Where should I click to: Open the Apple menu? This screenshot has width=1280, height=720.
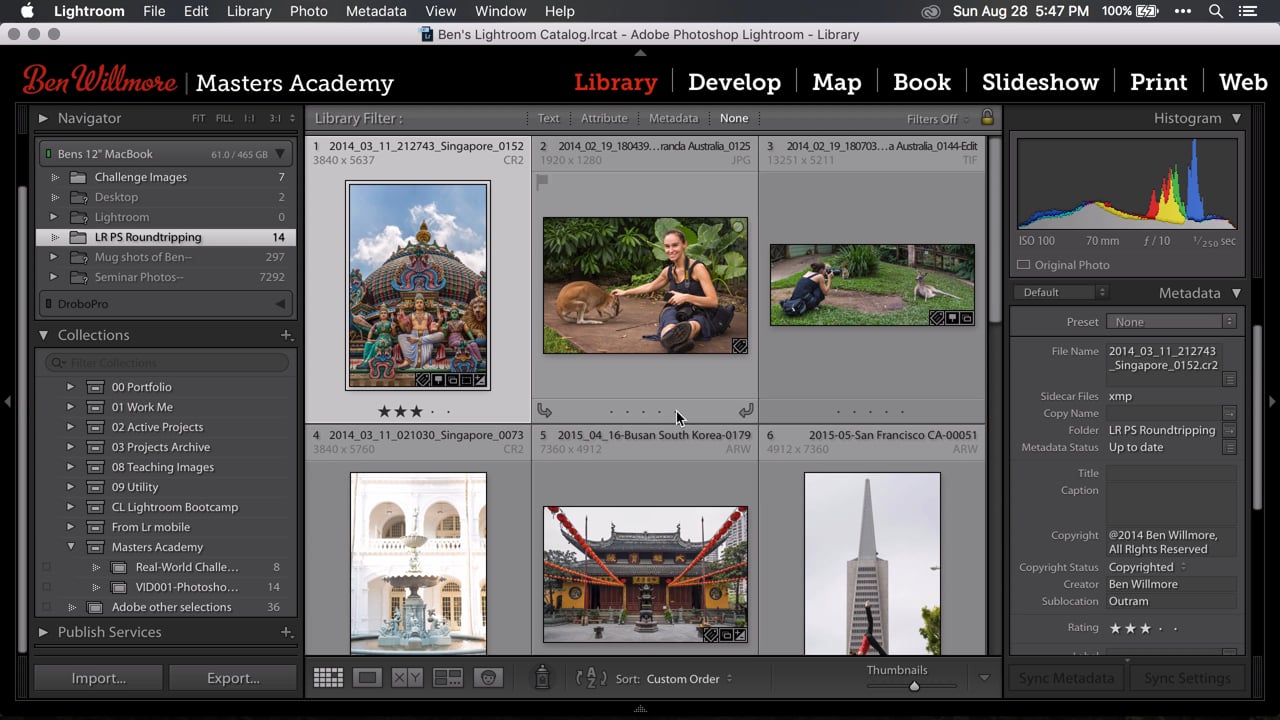(x=27, y=11)
